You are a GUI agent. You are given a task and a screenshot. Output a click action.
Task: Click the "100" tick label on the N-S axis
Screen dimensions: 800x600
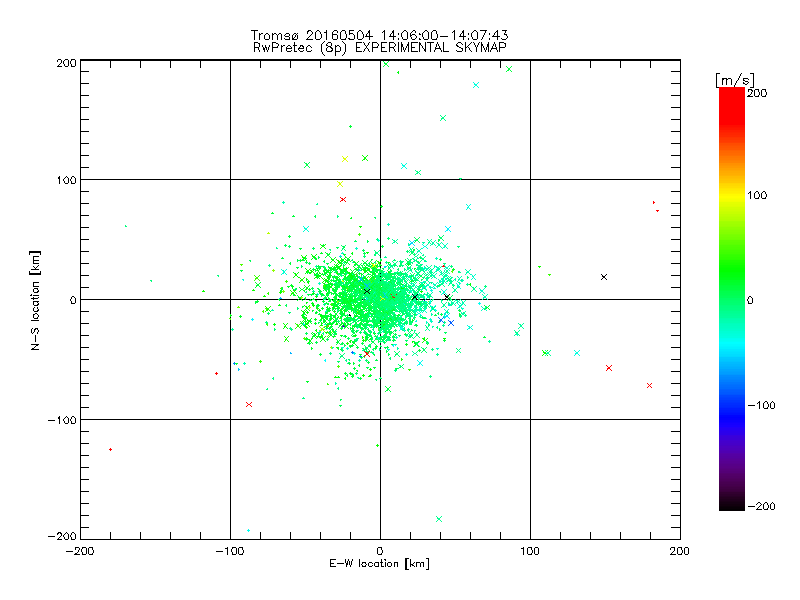coord(66,180)
